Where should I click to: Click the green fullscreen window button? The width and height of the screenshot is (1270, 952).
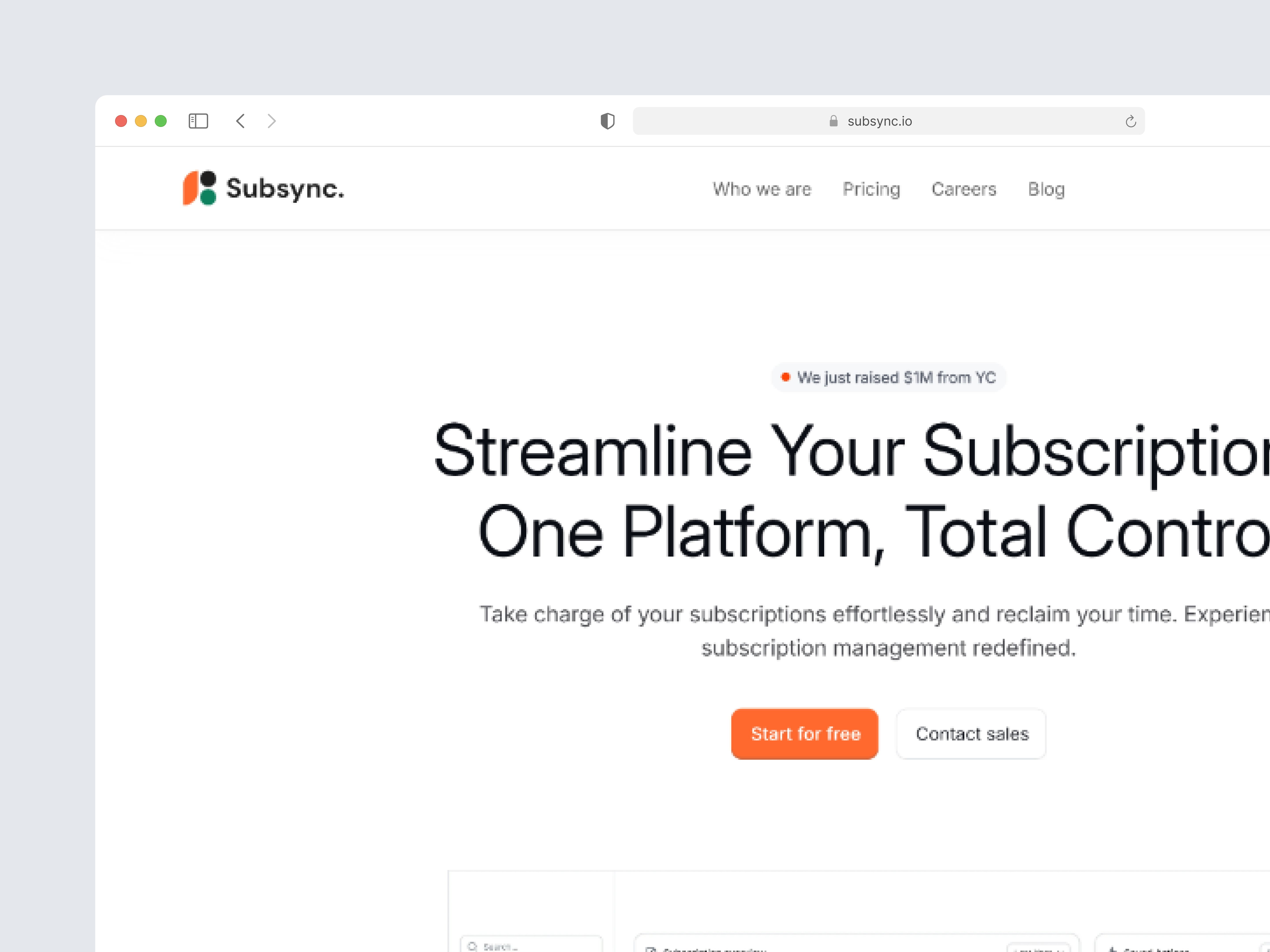point(161,121)
